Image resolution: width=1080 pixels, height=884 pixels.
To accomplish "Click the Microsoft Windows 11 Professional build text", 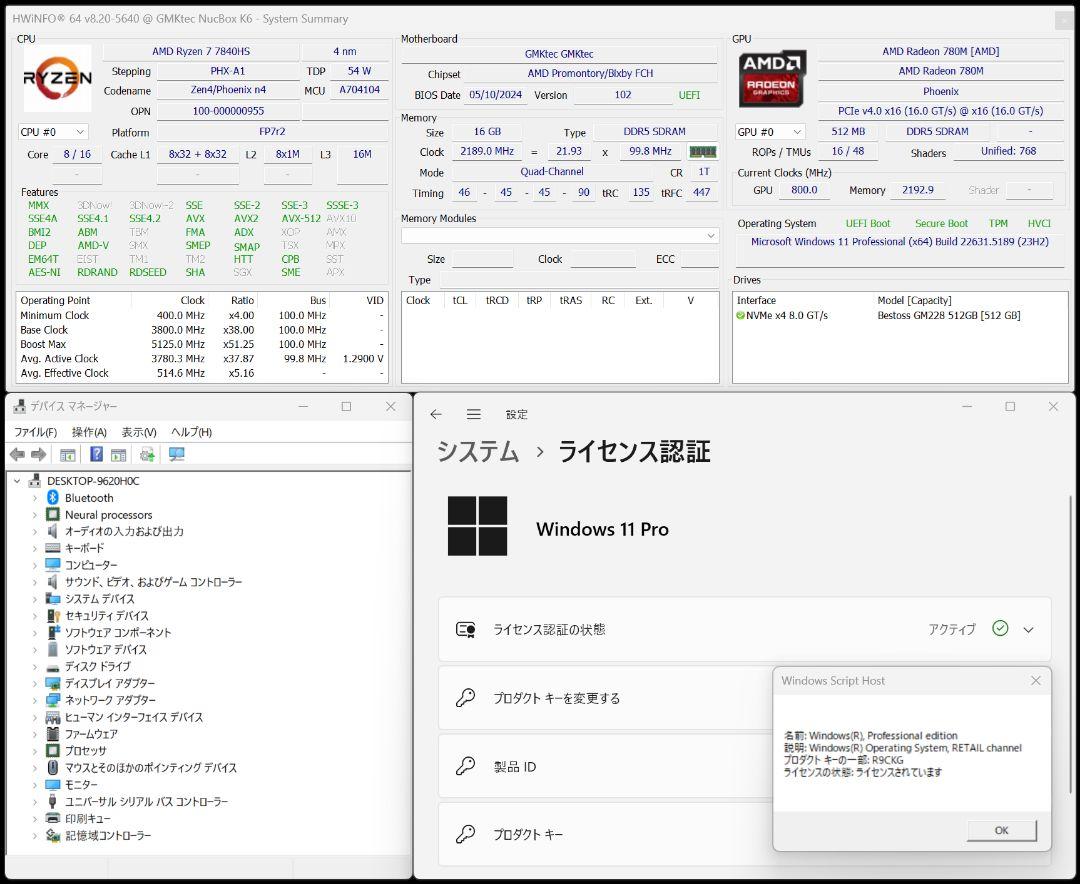I will click(x=900, y=242).
